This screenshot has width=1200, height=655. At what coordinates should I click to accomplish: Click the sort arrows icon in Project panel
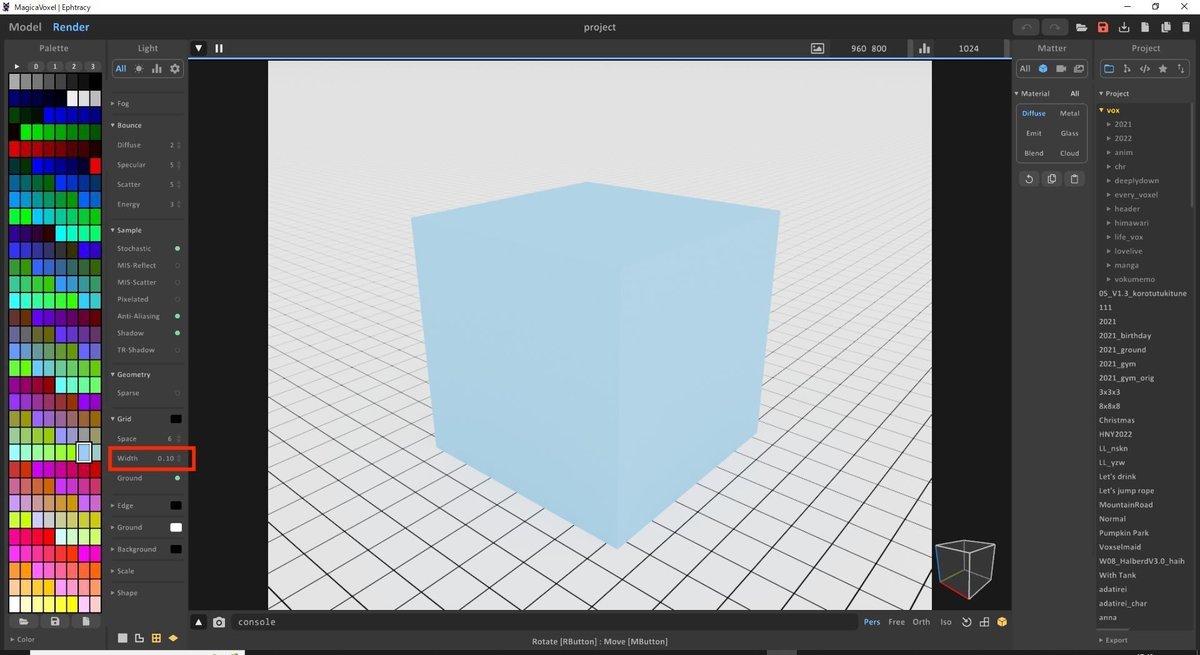1181,69
